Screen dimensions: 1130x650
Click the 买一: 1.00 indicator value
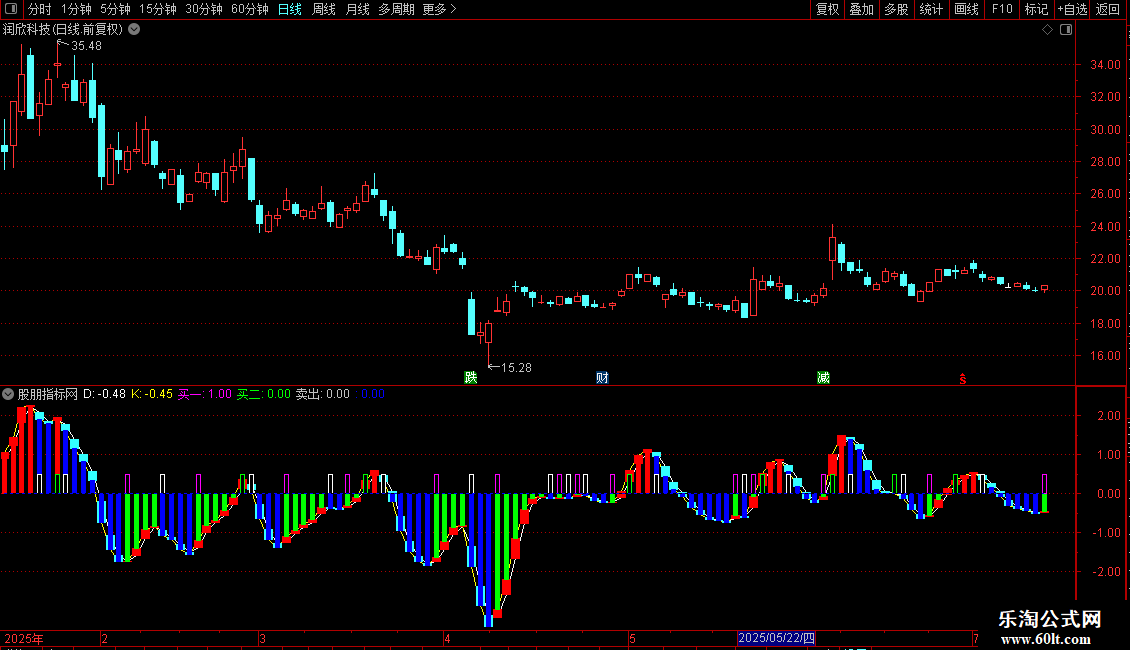pyautogui.click(x=205, y=394)
